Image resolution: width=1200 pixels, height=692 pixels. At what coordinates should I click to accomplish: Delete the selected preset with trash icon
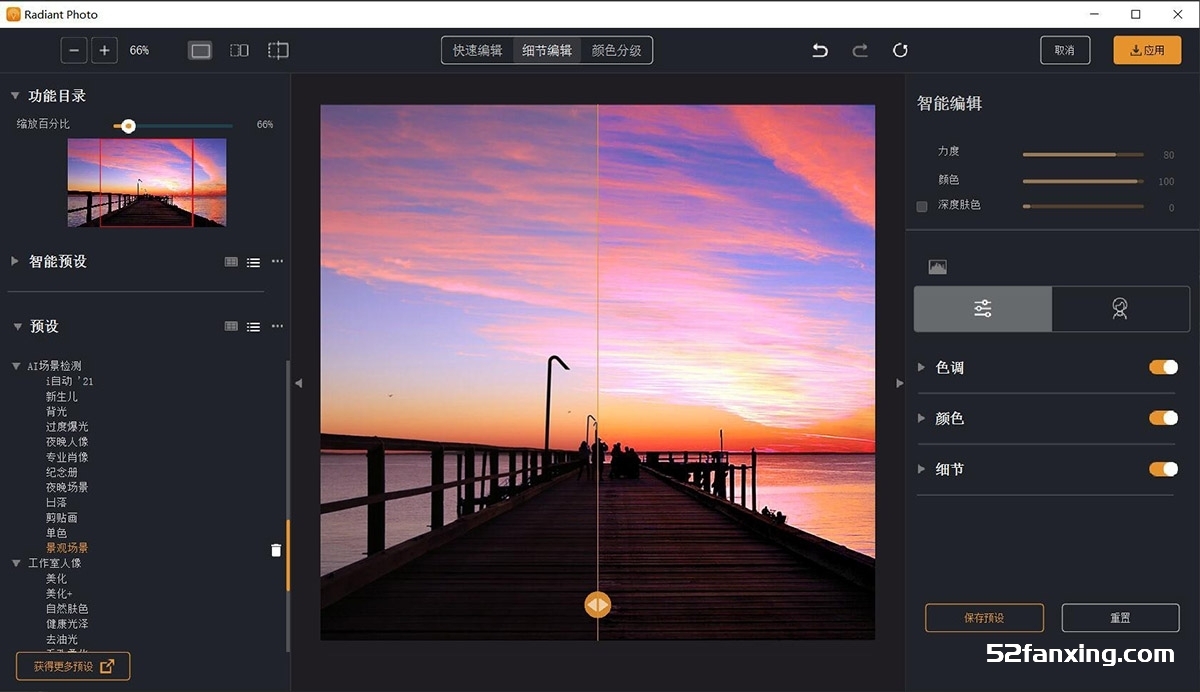coord(276,550)
